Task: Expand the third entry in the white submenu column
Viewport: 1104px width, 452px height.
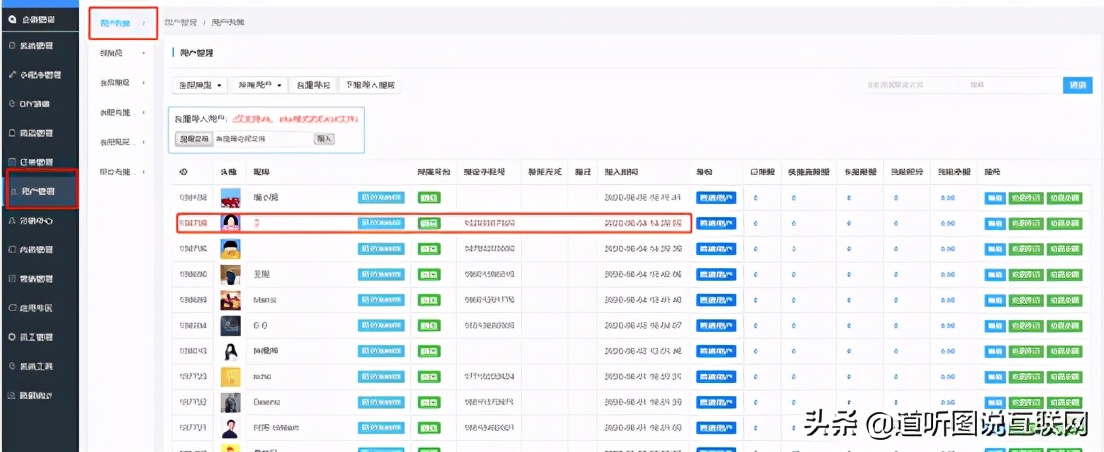Action: pyautogui.click(x=123, y=83)
